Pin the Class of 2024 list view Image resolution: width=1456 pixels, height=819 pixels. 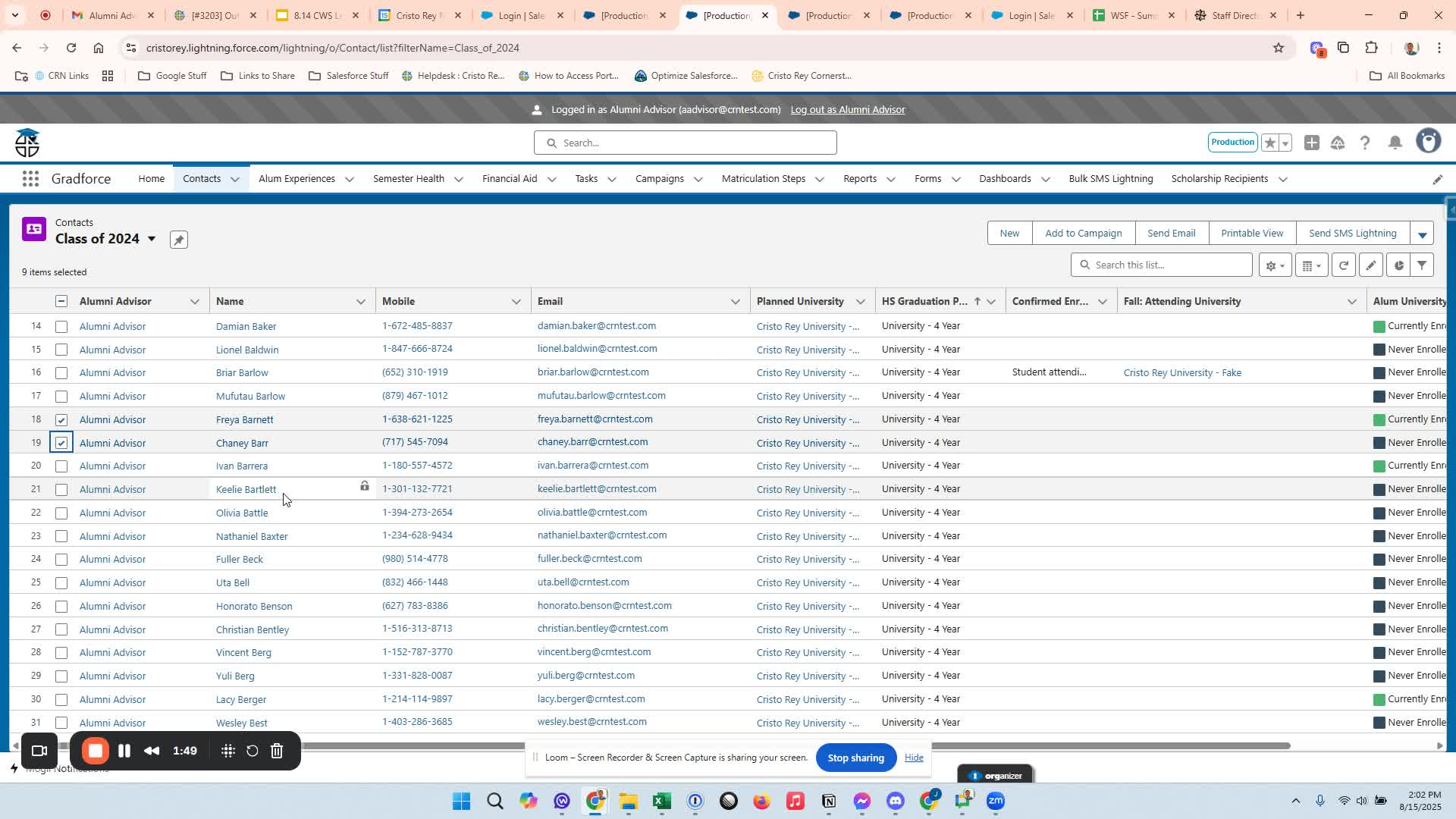178,240
